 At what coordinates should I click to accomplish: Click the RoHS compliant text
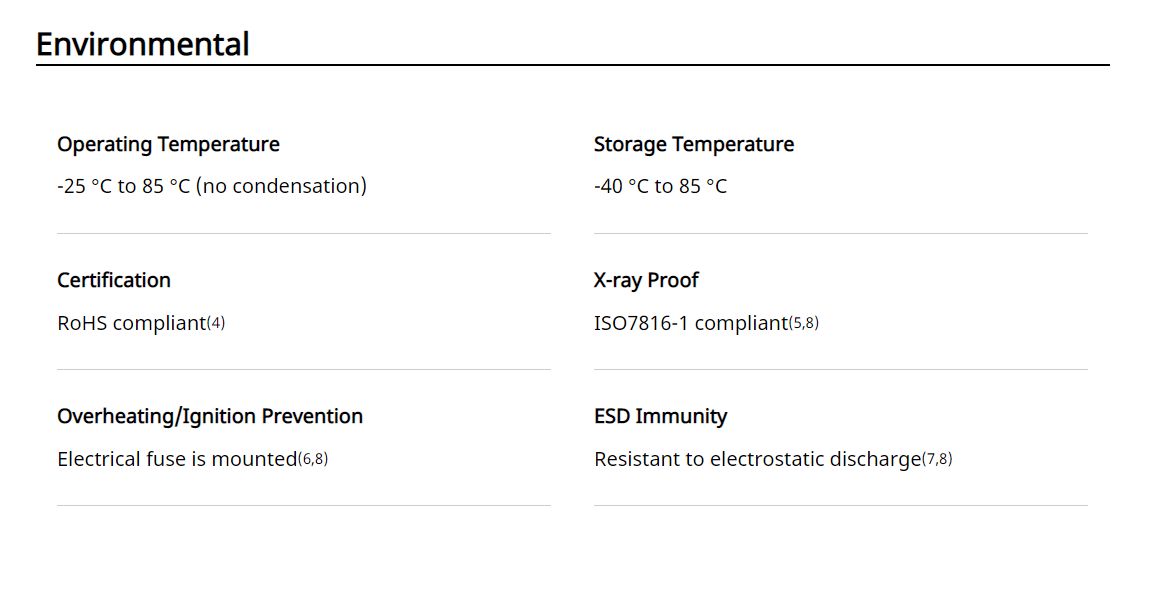(132, 323)
